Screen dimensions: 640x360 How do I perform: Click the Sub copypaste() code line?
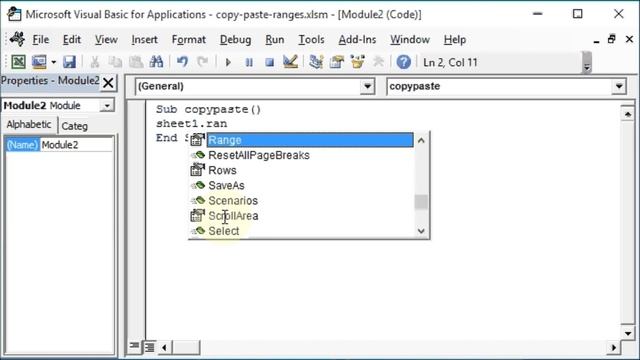[x=208, y=109]
